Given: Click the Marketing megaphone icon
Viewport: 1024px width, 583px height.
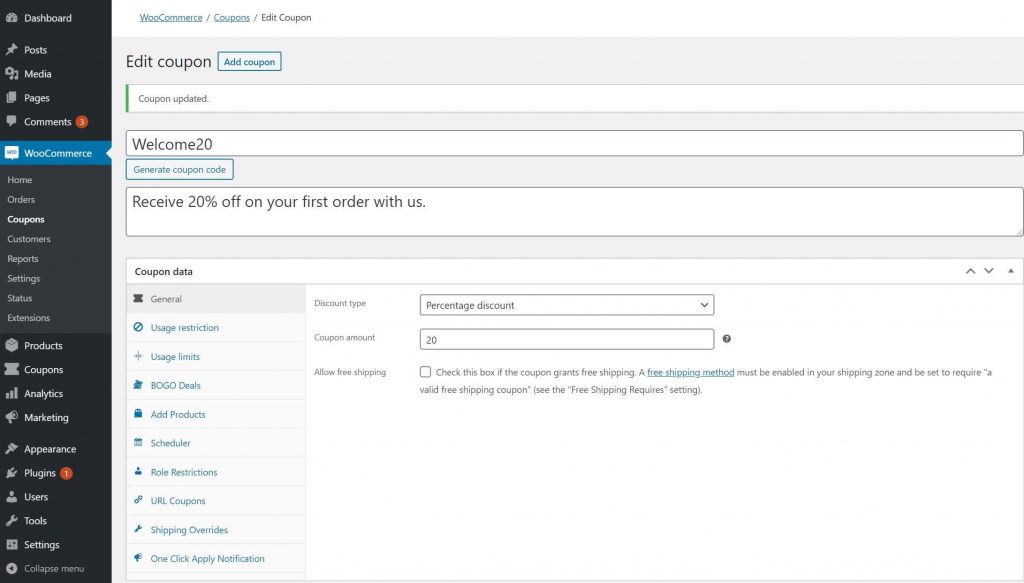Looking at the screenshot, I should point(12,417).
